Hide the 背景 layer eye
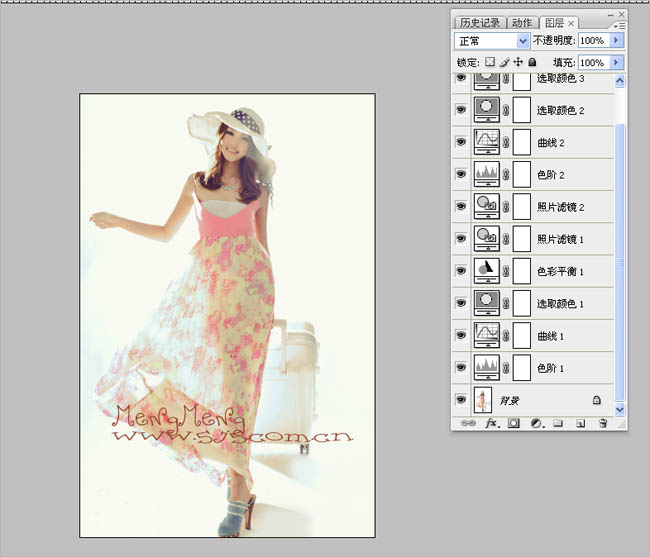Screen dimensions: 650x557 coord(461,400)
